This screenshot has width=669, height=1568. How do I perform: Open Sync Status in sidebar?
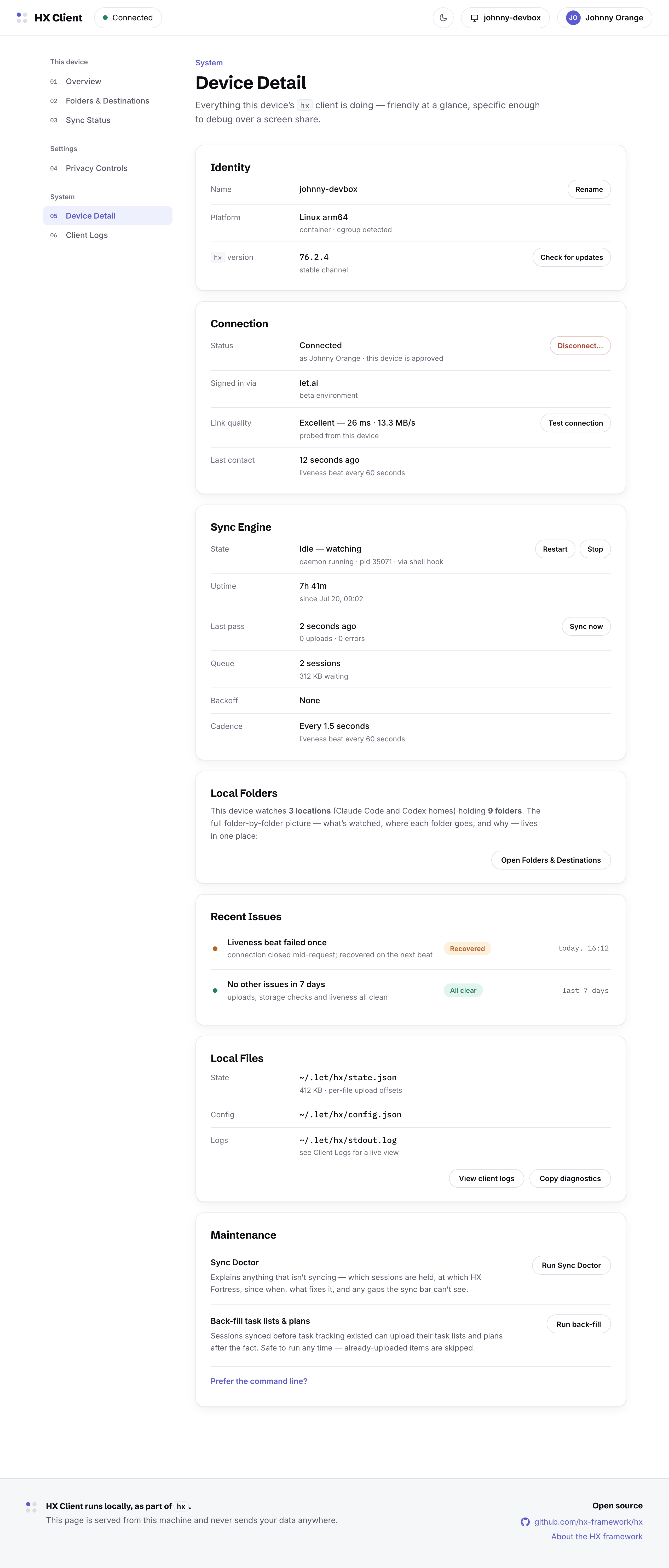pyautogui.click(x=107, y=121)
